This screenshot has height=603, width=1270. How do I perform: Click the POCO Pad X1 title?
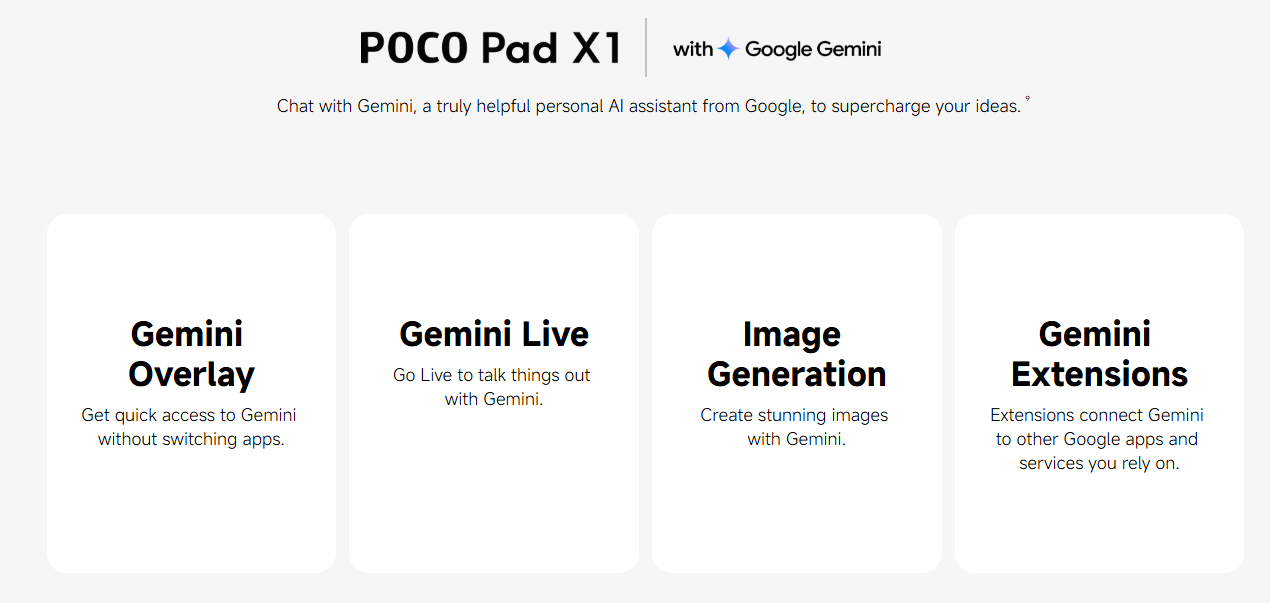click(491, 48)
